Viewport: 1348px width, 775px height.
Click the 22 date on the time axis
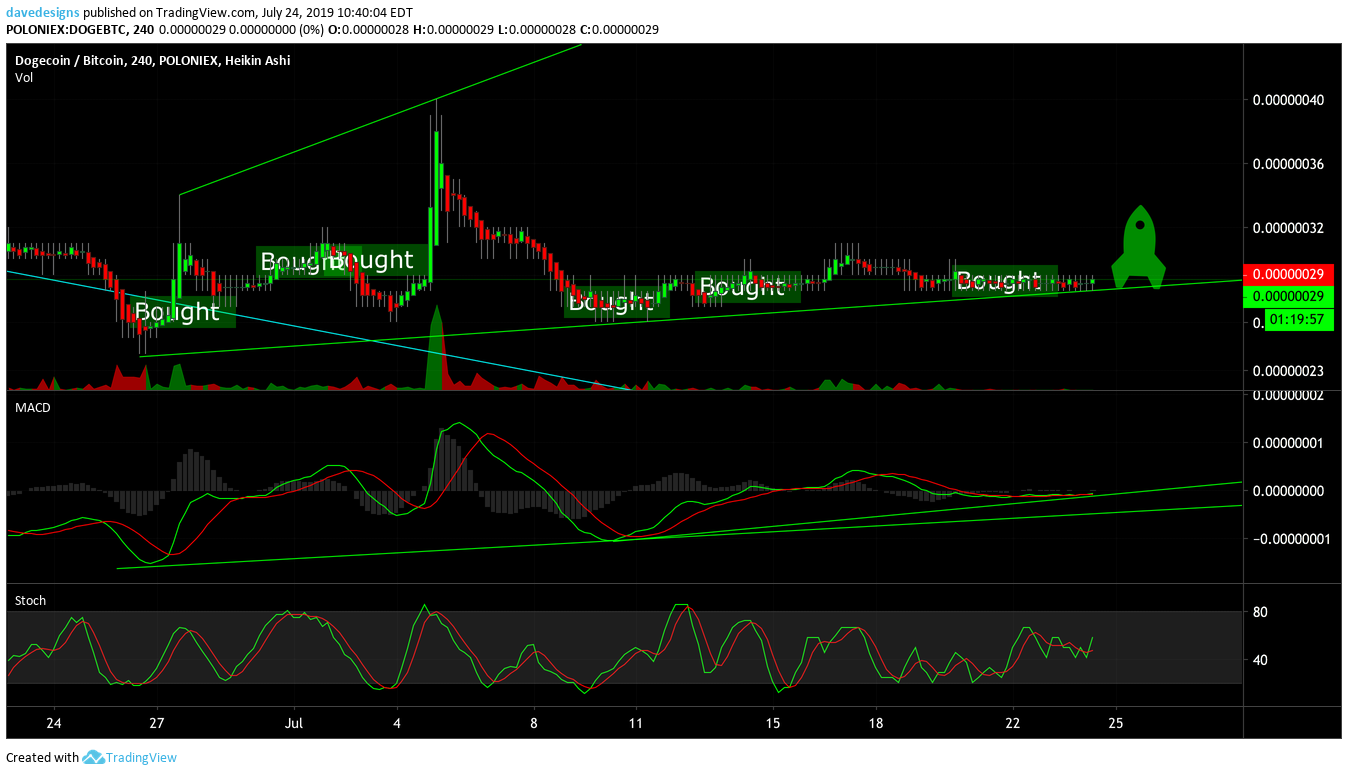(x=1012, y=723)
